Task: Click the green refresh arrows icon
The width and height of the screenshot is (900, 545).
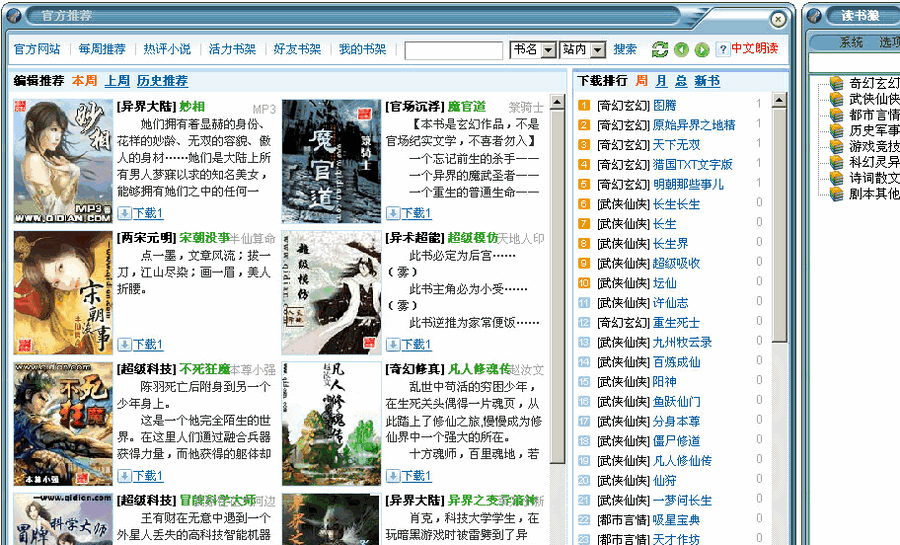Action: (x=660, y=50)
